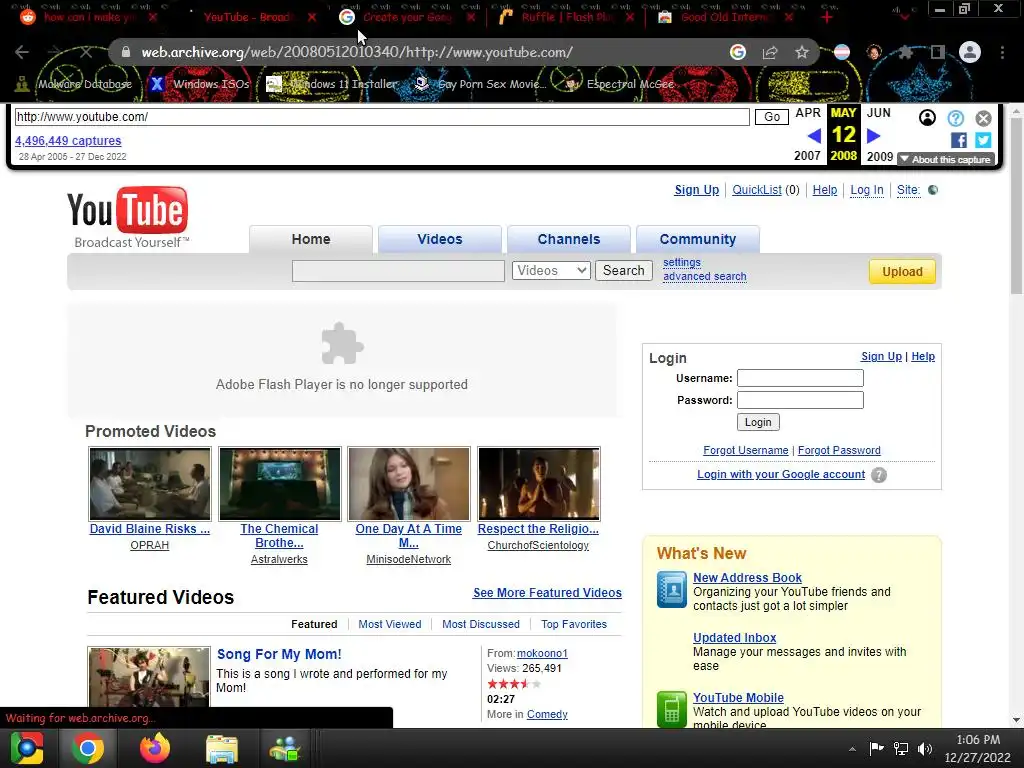Open a new browser tab
The width and height of the screenshot is (1024, 768).
tap(827, 17)
